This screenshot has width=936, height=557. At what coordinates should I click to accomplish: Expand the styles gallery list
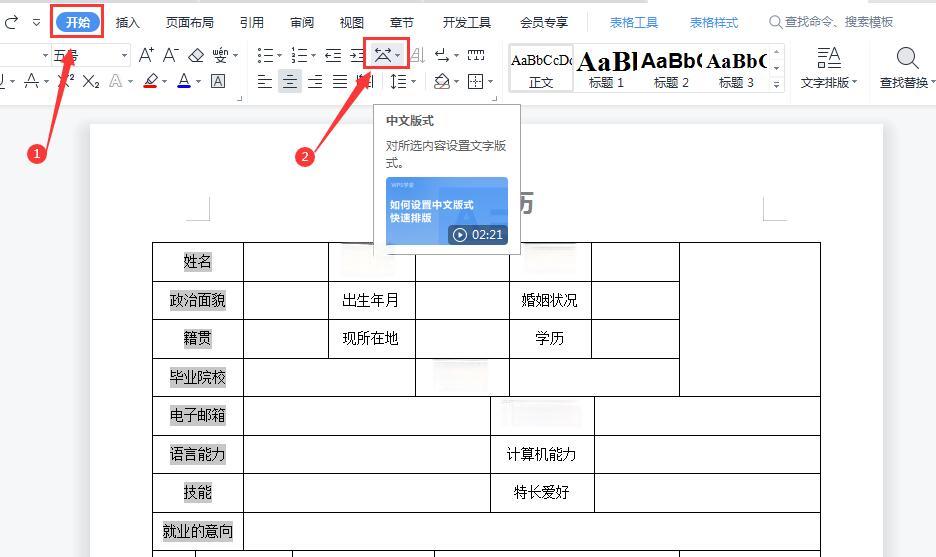tap(777, 86)
